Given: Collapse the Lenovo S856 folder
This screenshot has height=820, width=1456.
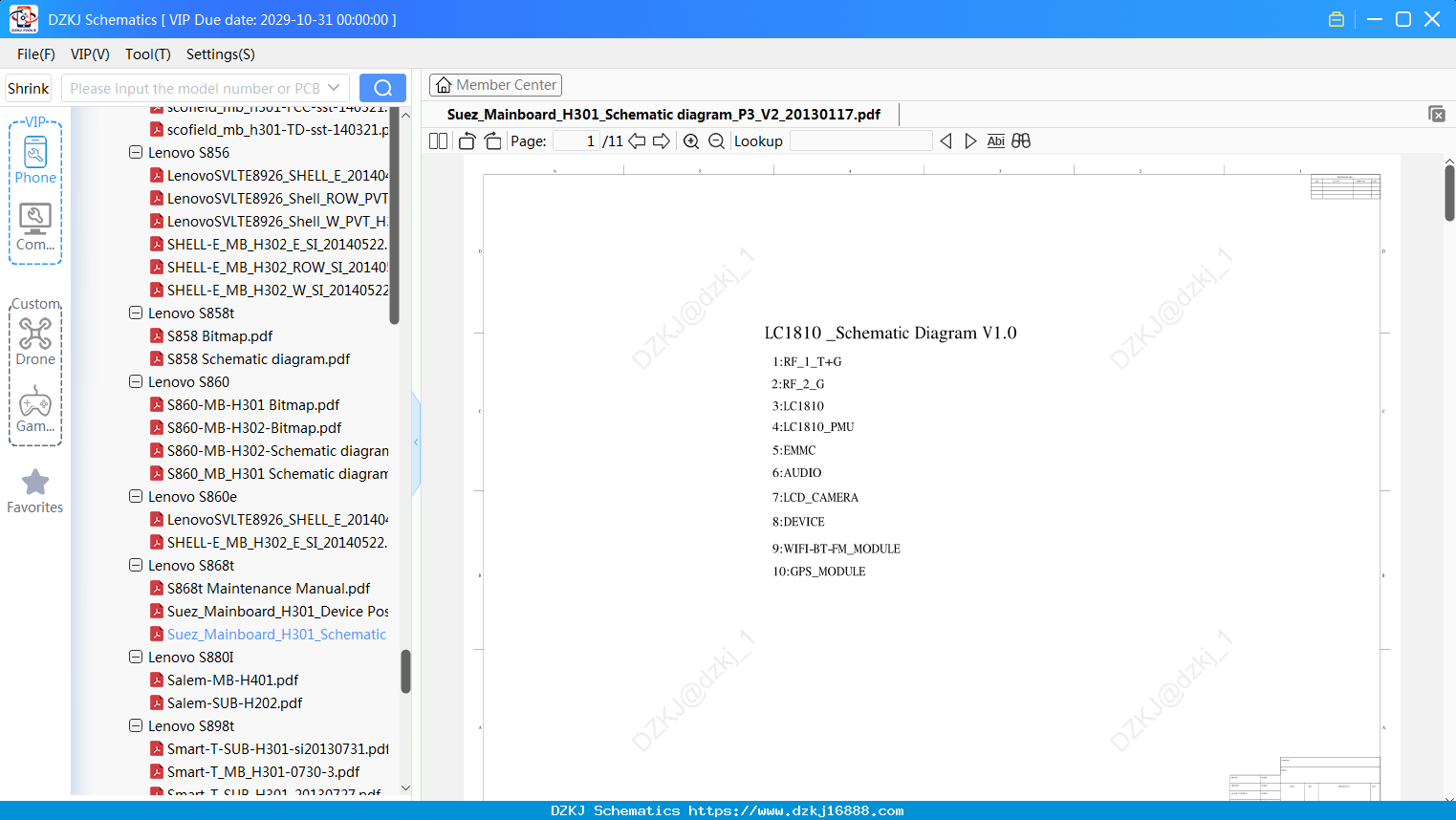Looking at the screenshot, I should click(136, 152).
